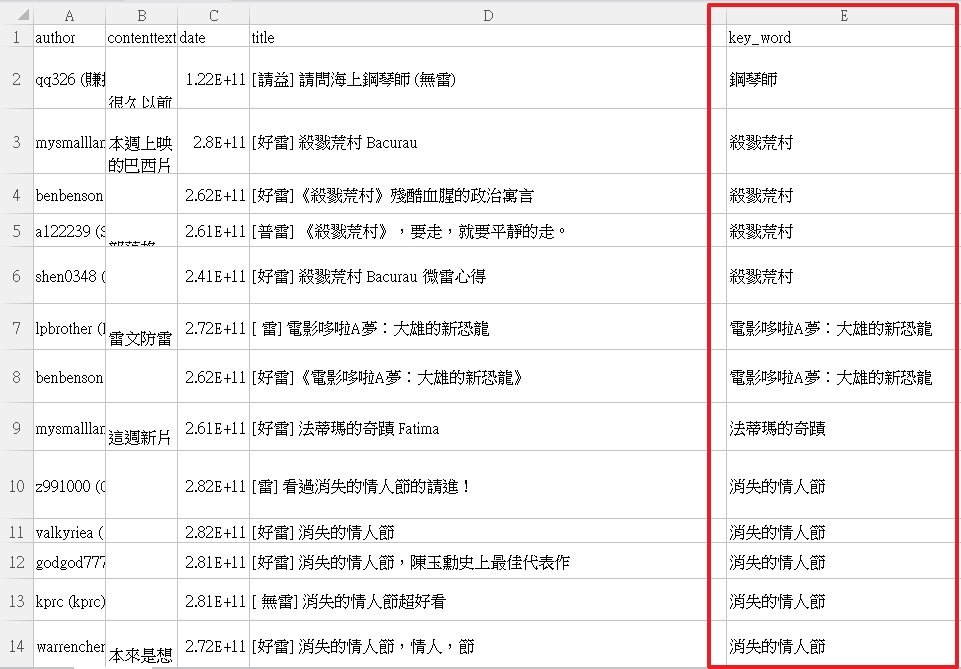Select the date cell 2.41E+11
The width and height of the screenshot is (961, 669).
[214, 275]
